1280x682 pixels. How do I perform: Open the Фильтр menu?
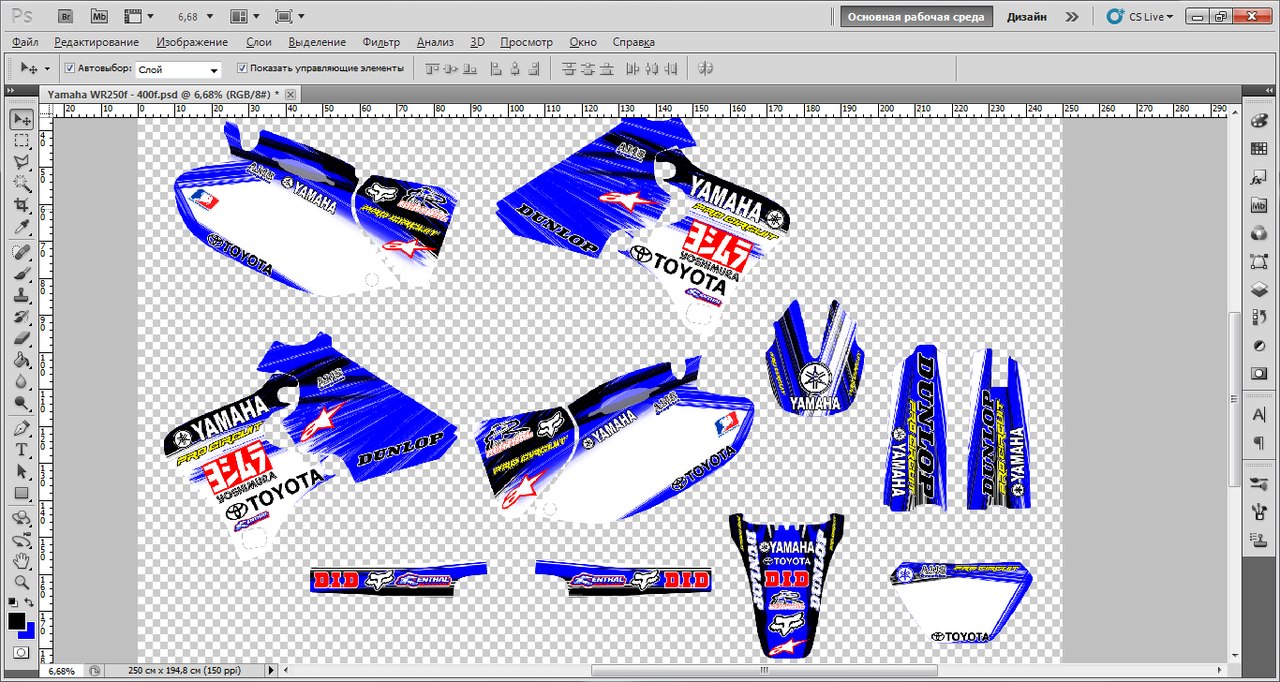(381, 42)
